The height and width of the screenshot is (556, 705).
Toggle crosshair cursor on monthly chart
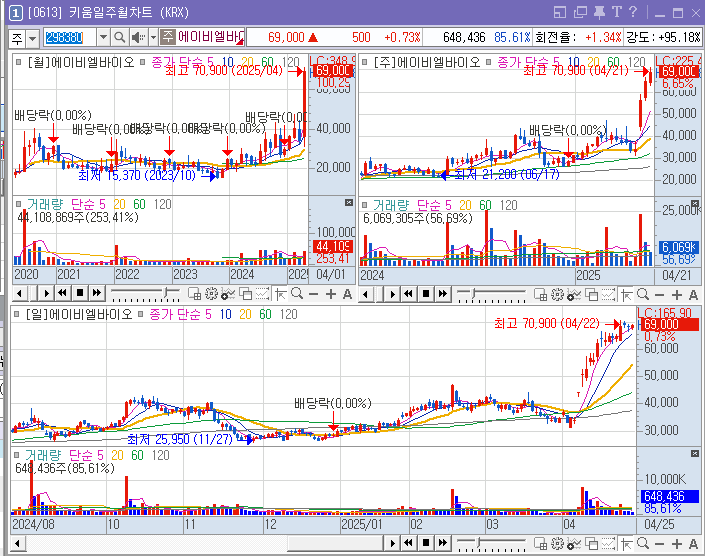point(281,294)
